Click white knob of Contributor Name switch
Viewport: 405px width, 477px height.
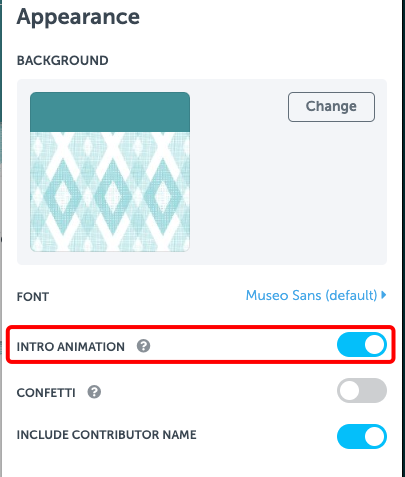[374, 437]
